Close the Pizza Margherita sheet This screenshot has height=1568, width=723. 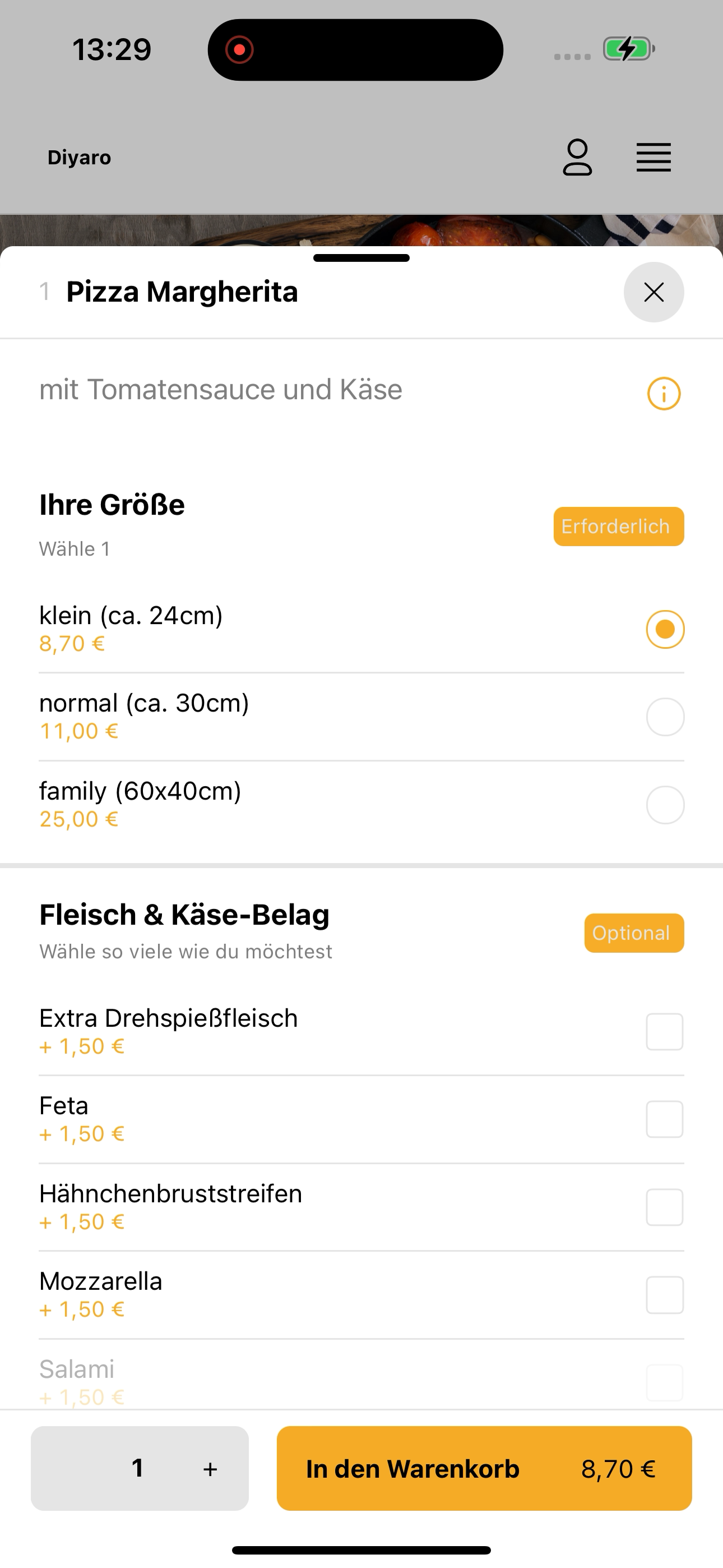tap(654, 292)
